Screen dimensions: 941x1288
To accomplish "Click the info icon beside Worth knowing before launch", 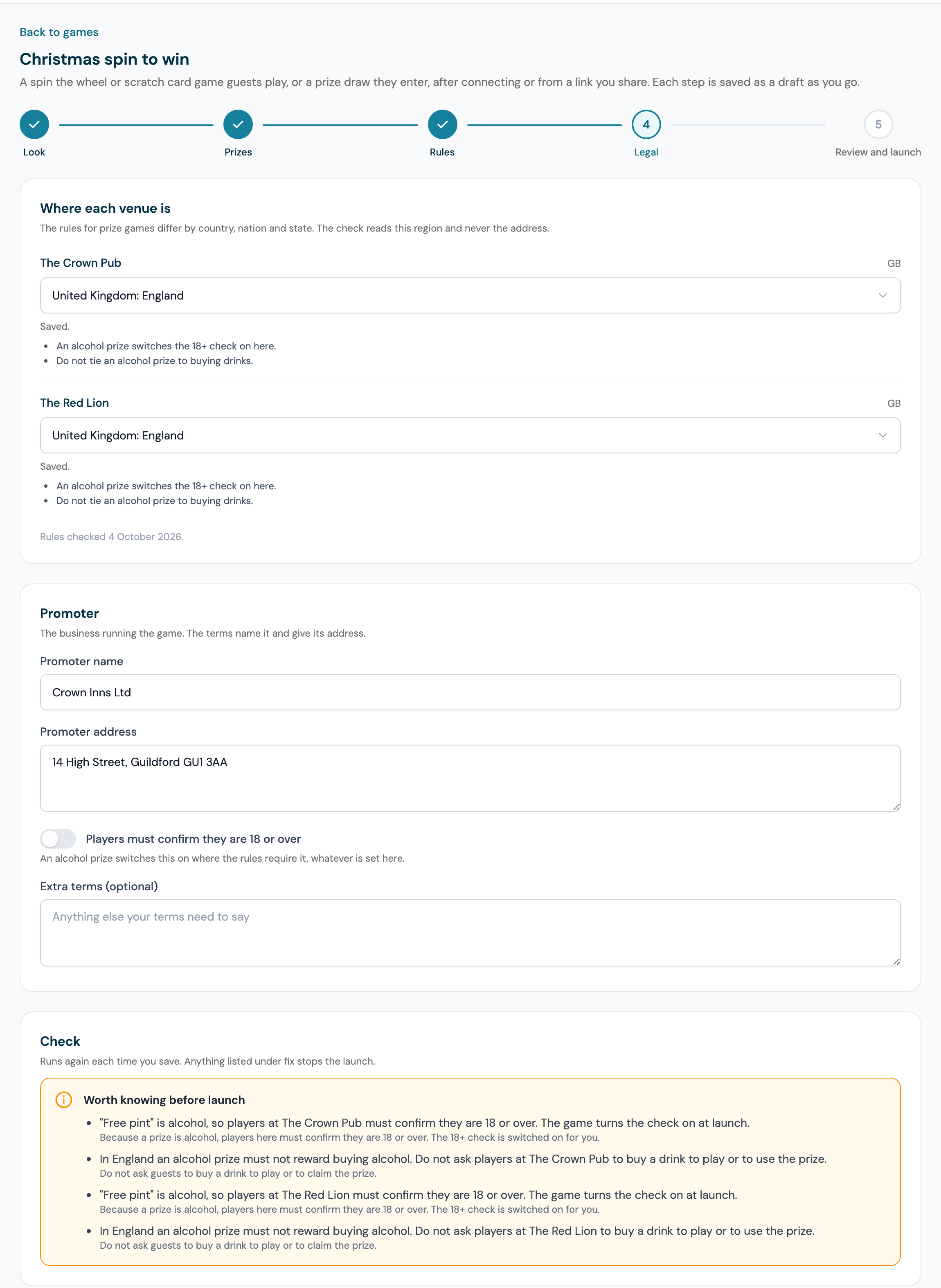I will coord(64,1099).
